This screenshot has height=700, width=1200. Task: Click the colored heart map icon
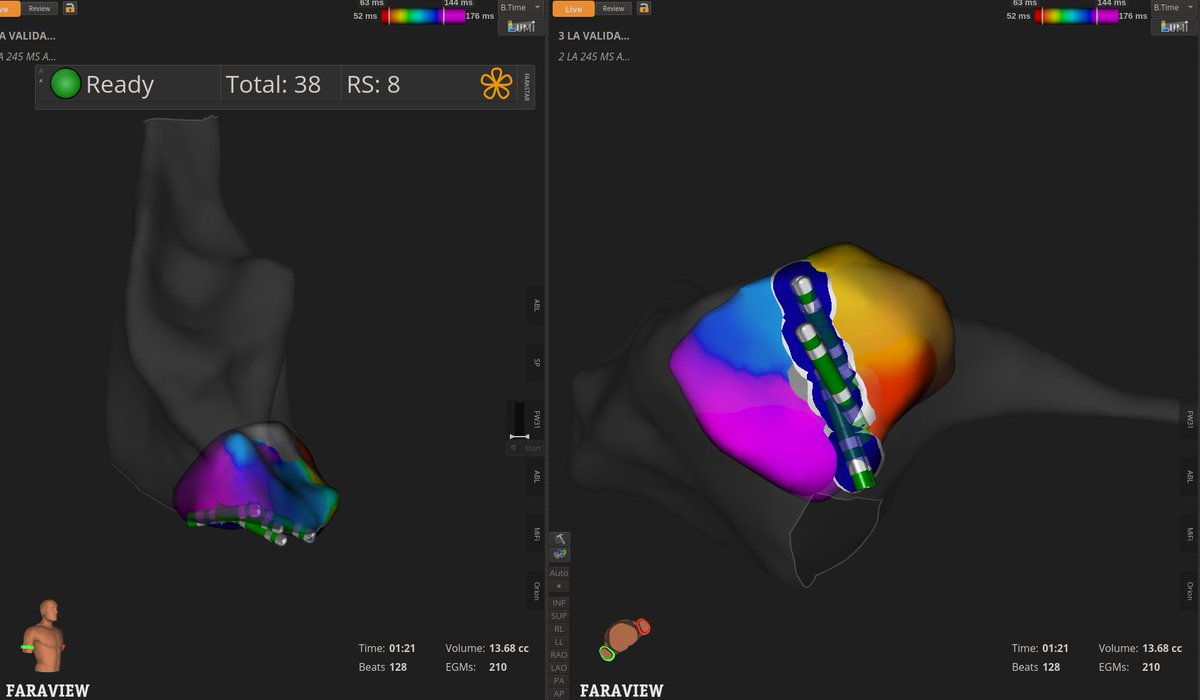pyautogui.click(x=560, y=553)
